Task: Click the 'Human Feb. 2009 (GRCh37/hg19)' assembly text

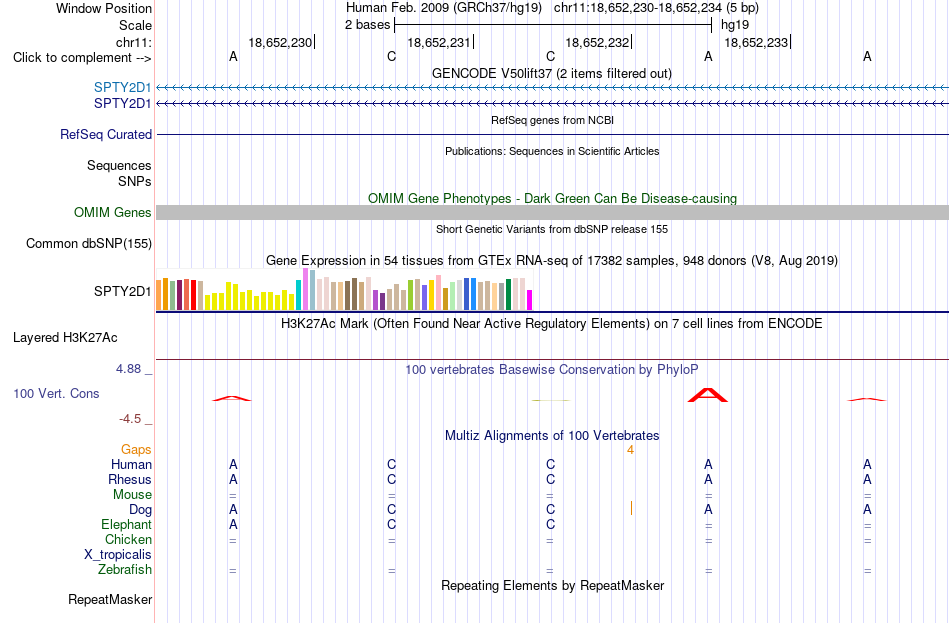Action: click(443, 8)
